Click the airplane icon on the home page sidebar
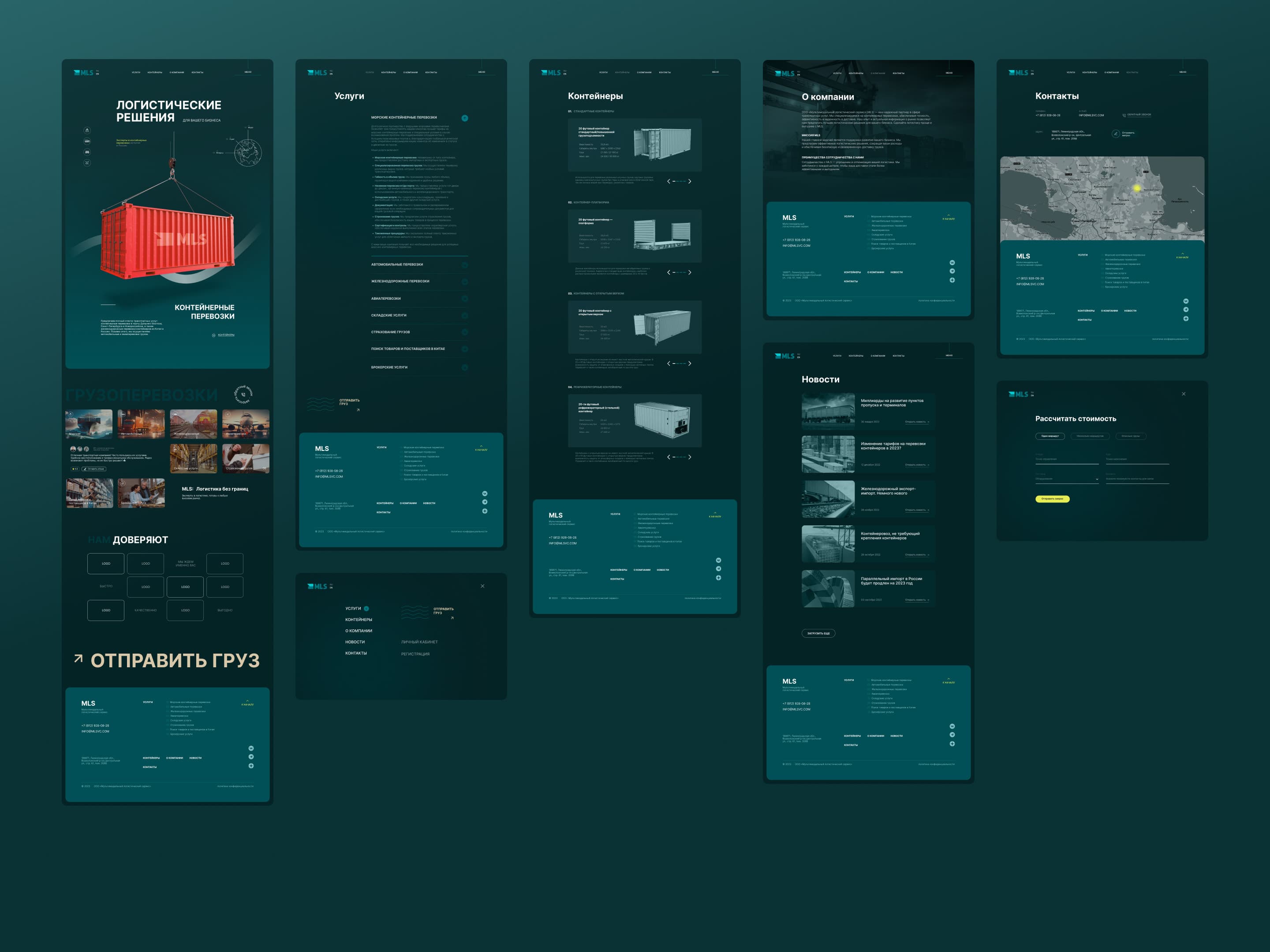 (87, 163)
